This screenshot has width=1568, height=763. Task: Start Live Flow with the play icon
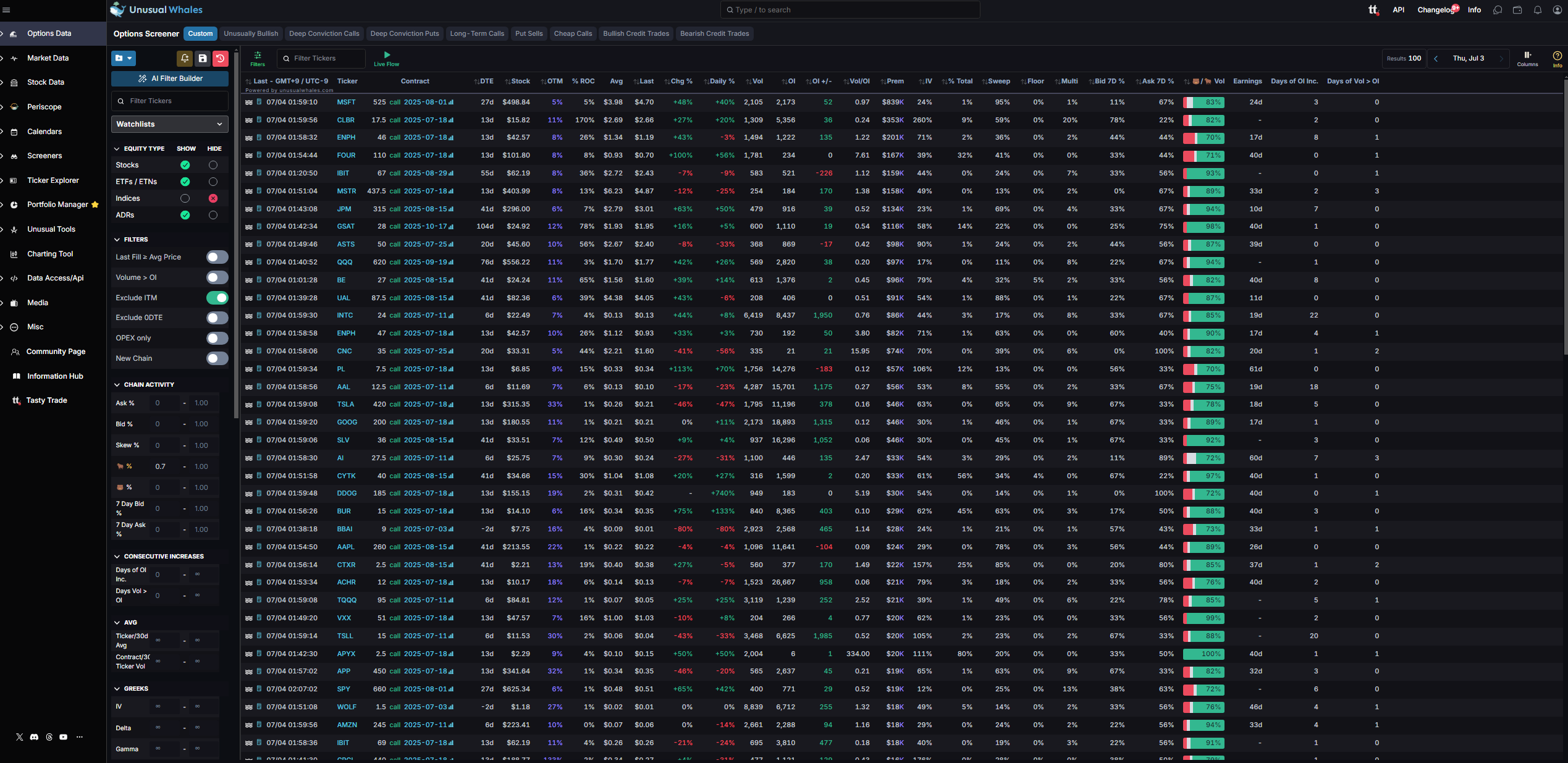[387, 56]
